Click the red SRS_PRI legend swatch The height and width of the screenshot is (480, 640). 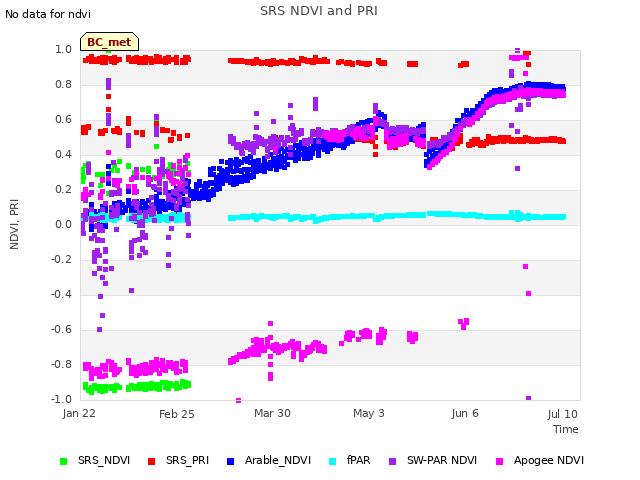[x=151, y=461]
